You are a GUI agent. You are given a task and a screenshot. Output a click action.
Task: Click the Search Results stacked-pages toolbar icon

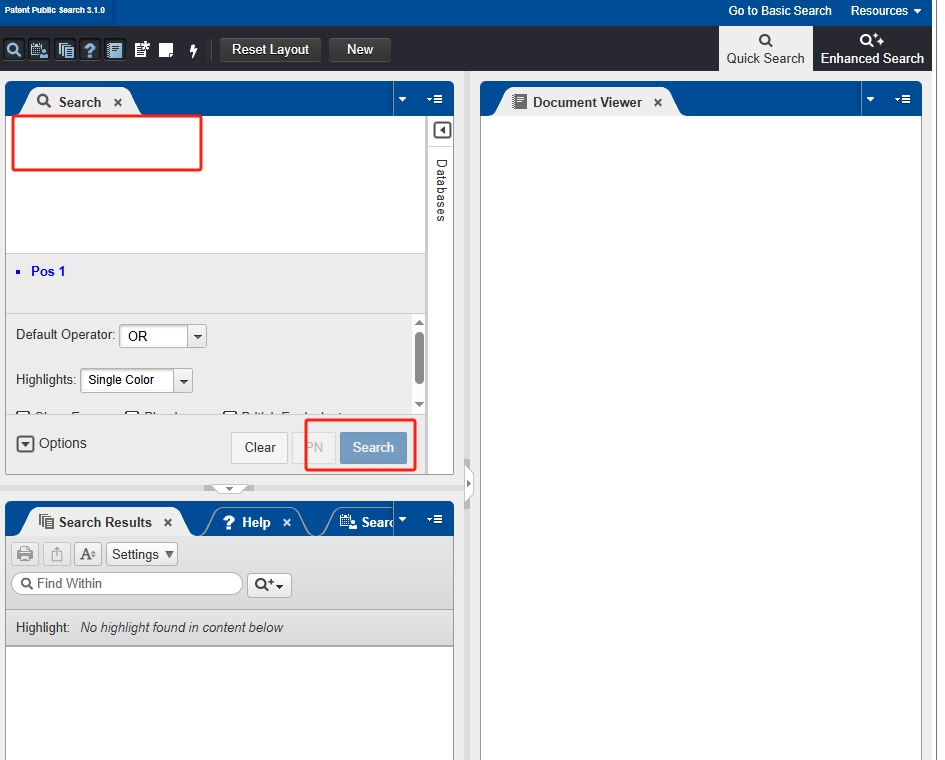point(66,50)
